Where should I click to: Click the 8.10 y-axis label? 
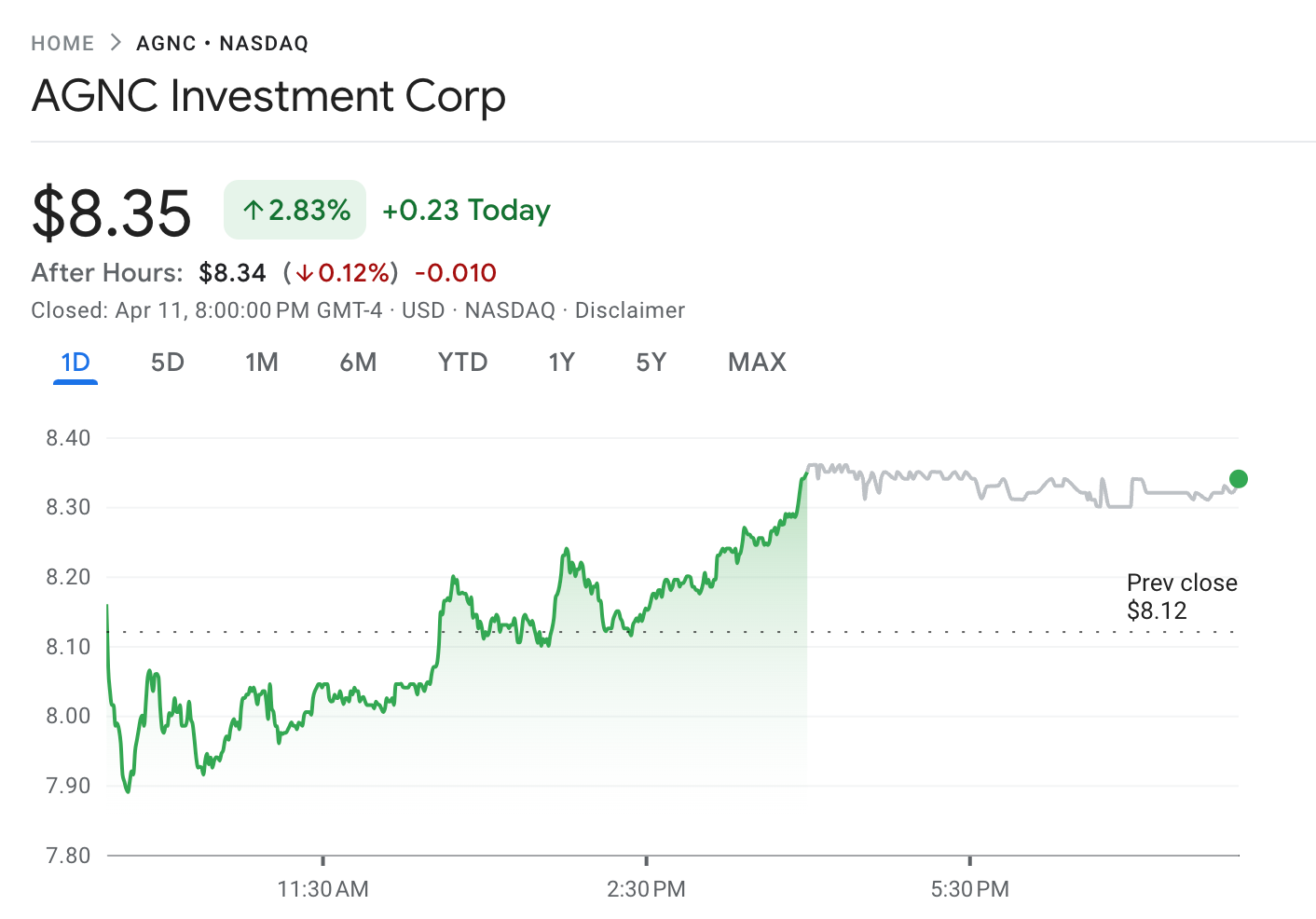tap(68, 647)
